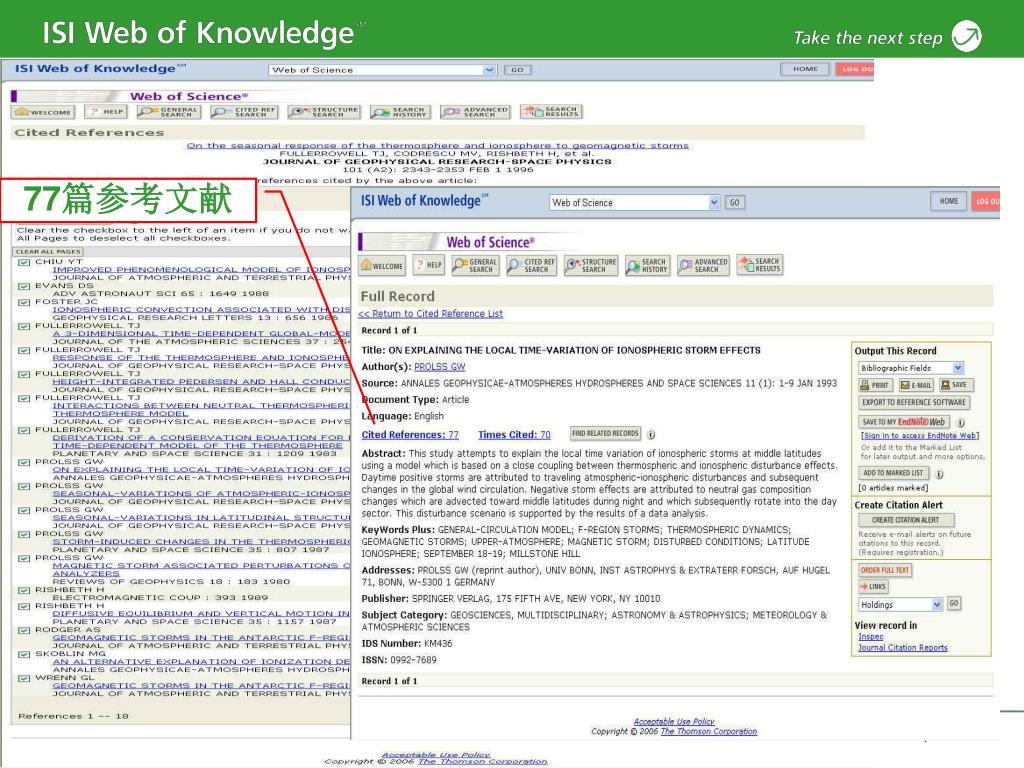
Task: Uncheck the EVANS DS reference checkbox
Action: tap(24, 286)
